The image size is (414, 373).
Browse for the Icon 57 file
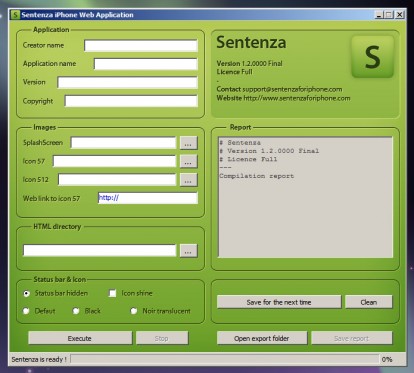point(188,161)
